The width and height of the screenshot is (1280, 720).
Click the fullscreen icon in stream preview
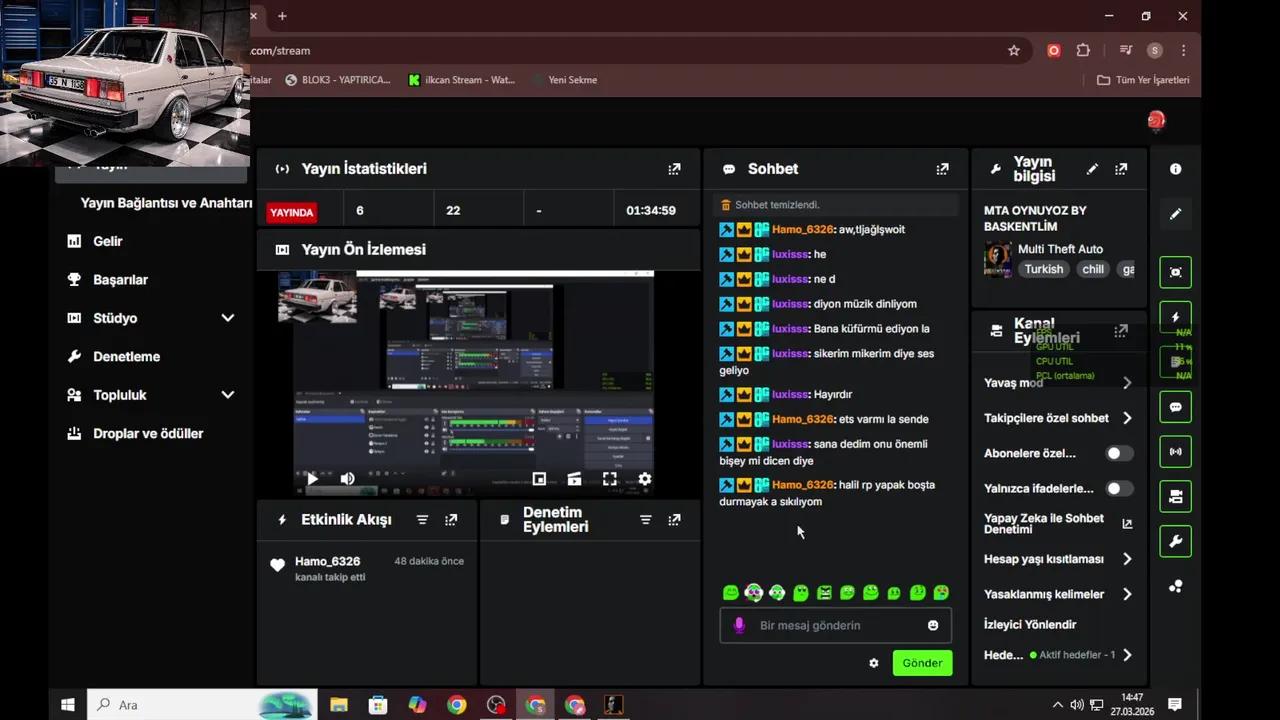click(609, 479)
